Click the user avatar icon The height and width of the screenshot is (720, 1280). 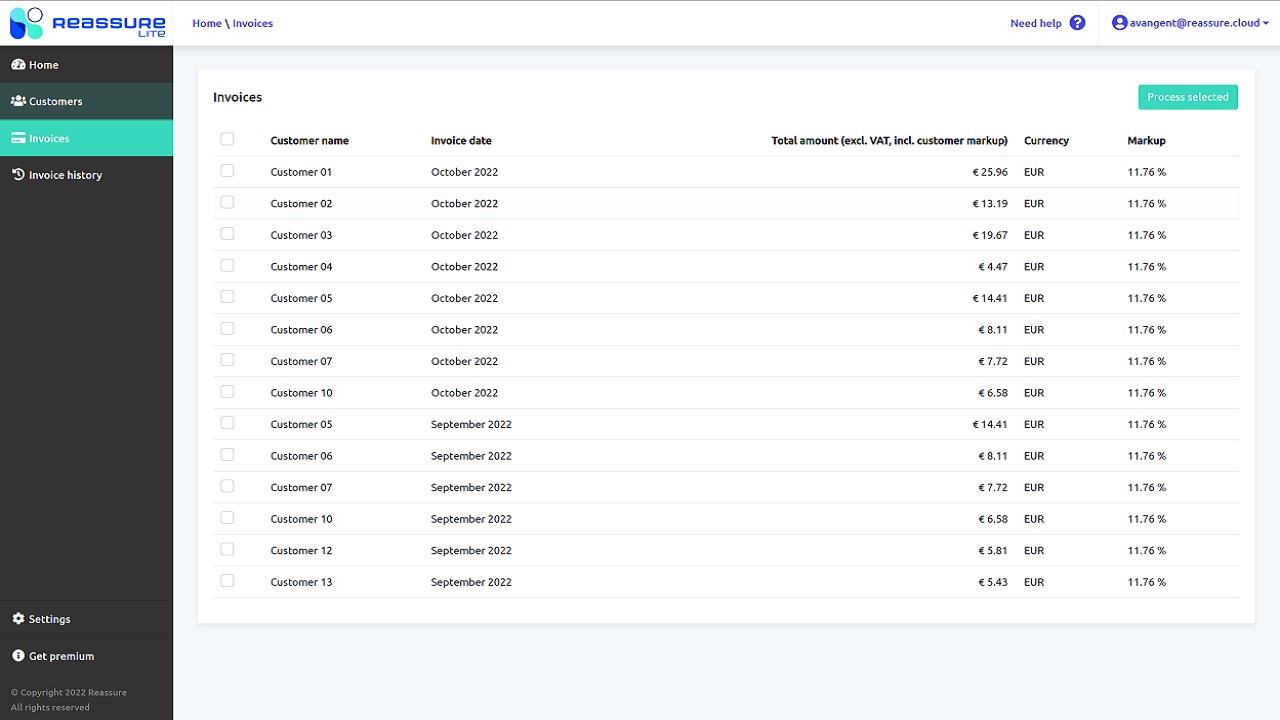[x=1119, y=23]
